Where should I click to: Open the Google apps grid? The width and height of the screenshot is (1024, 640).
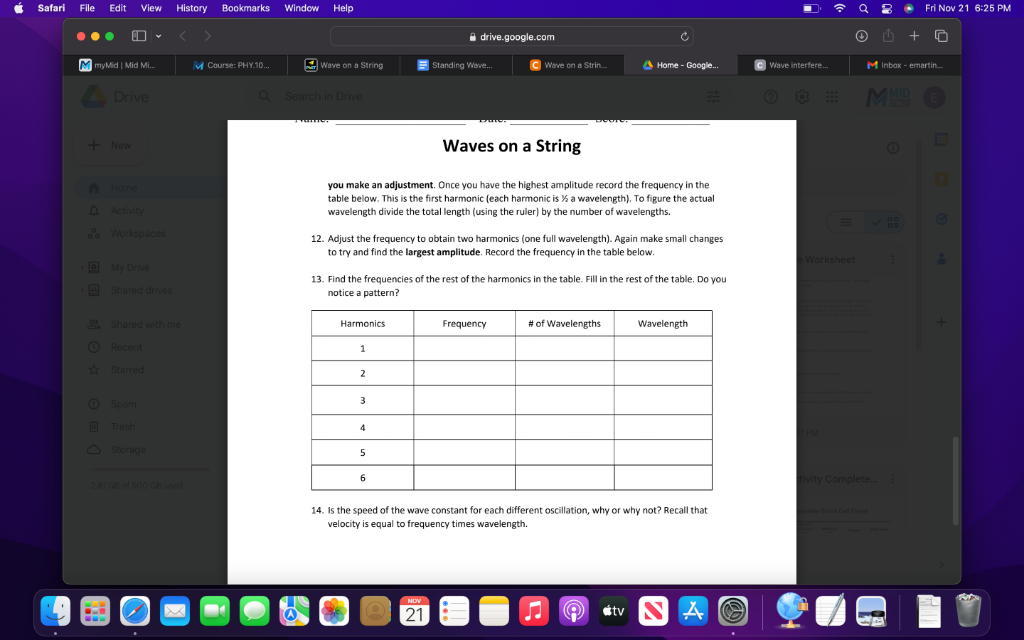[x=831, y=97]
